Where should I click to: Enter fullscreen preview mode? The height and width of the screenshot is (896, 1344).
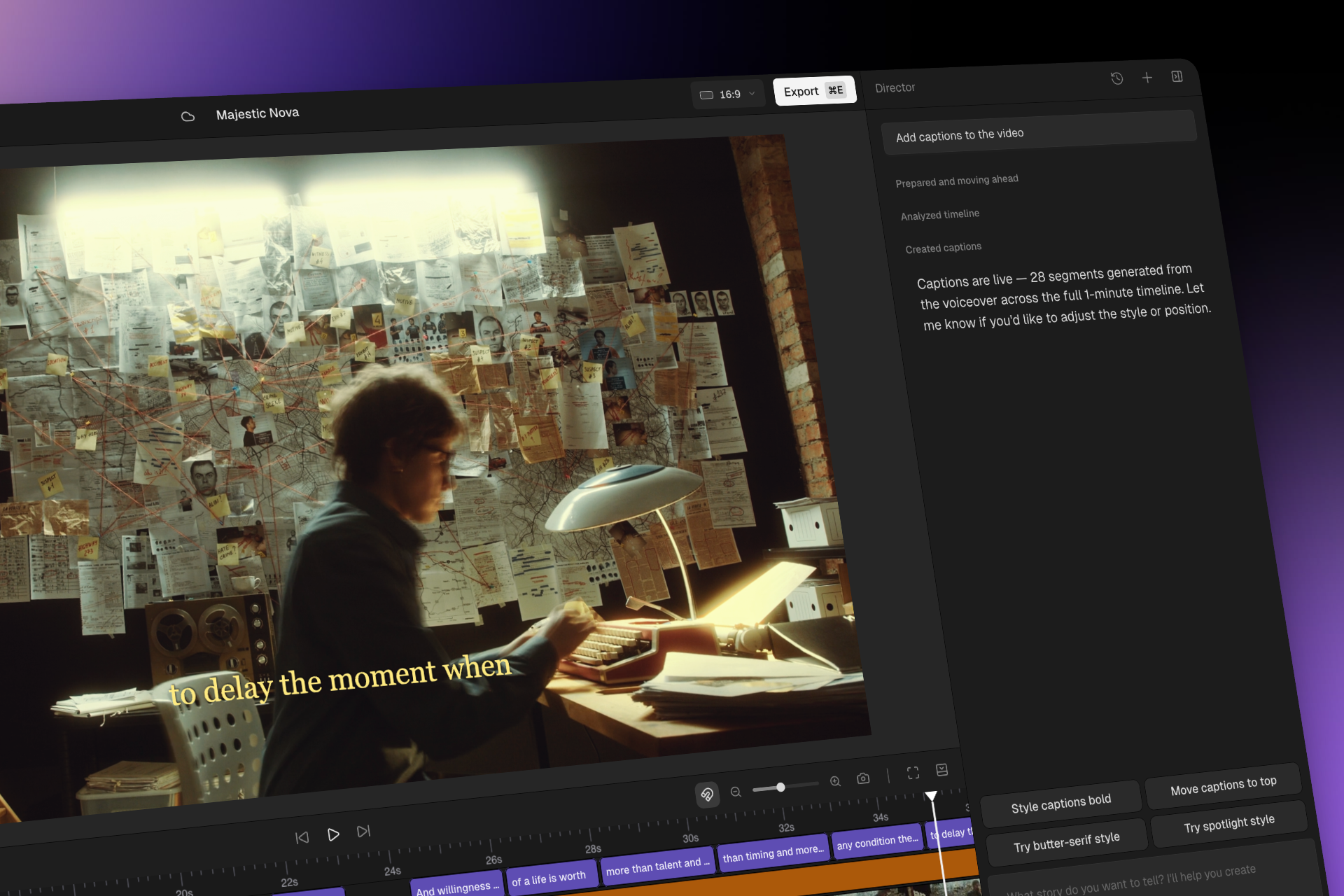(913, 773)
